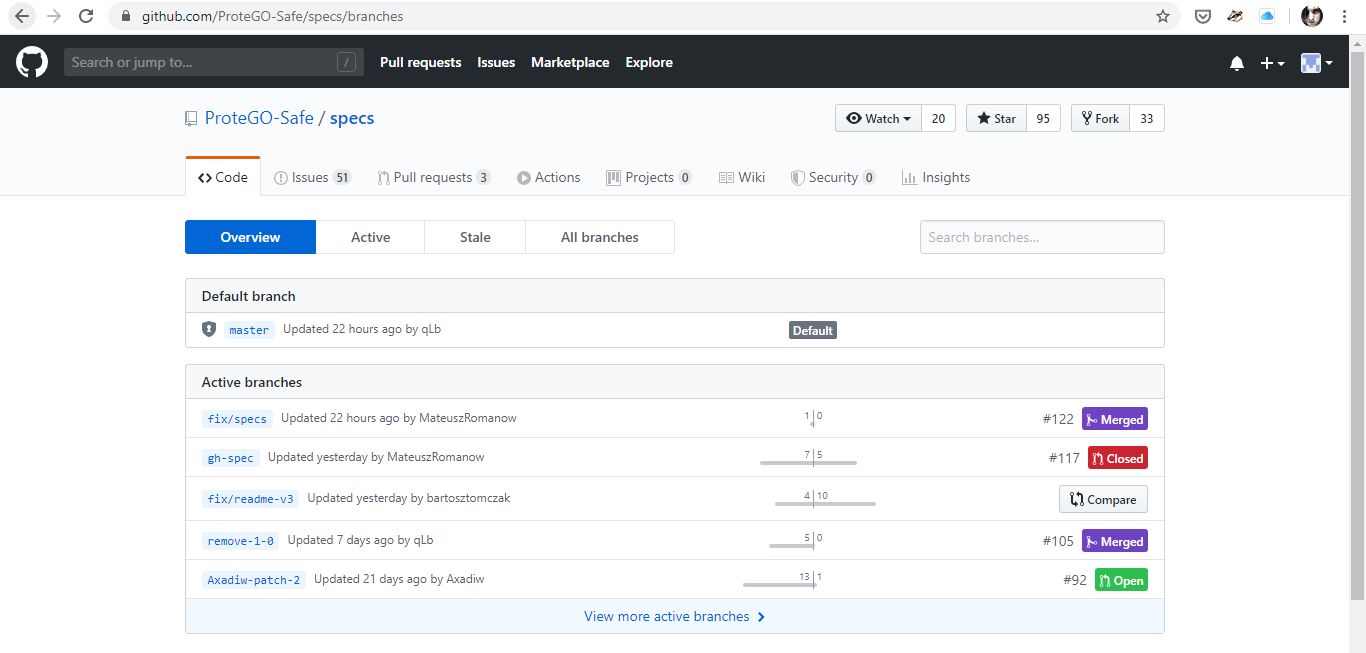Image resolution: width=1366 pixels, height=653 pixels.
Task: Star the specs repository
Action: tap(995, 118)
